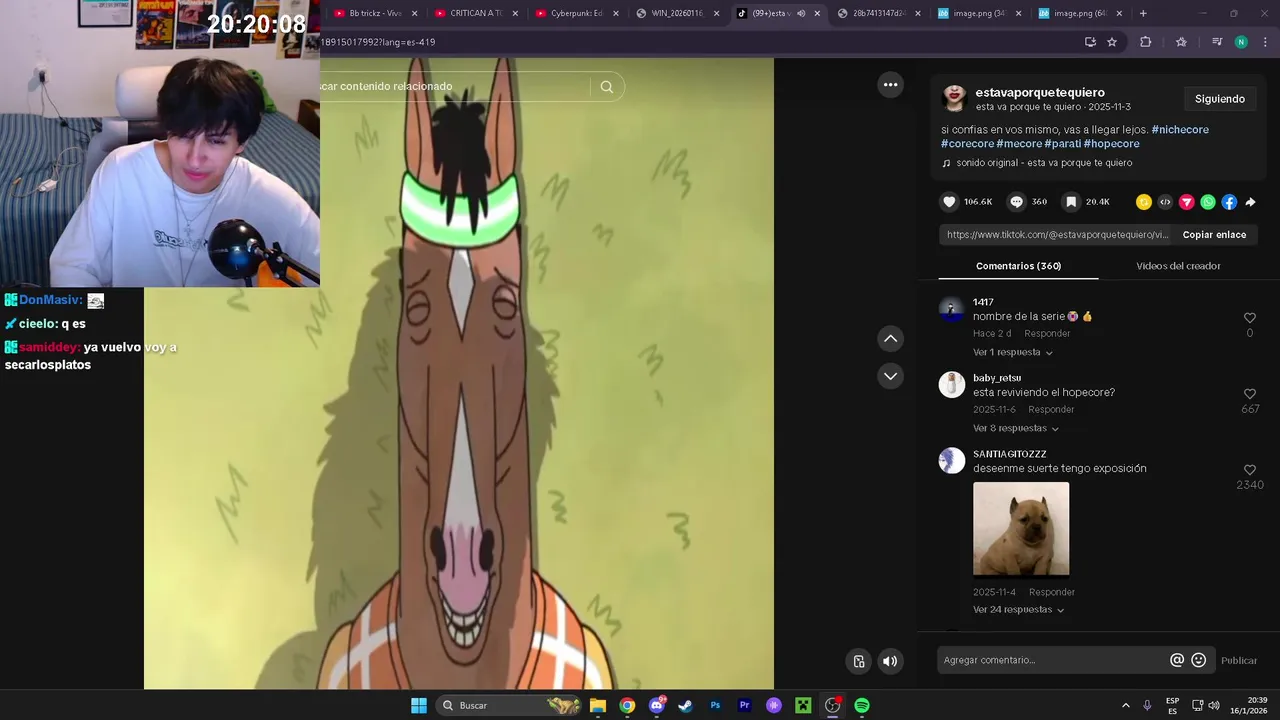This screenshot has width=1280, height=720.
Task: Open creator avatar next to estavaporquetequiero
Action: (954, 98)
